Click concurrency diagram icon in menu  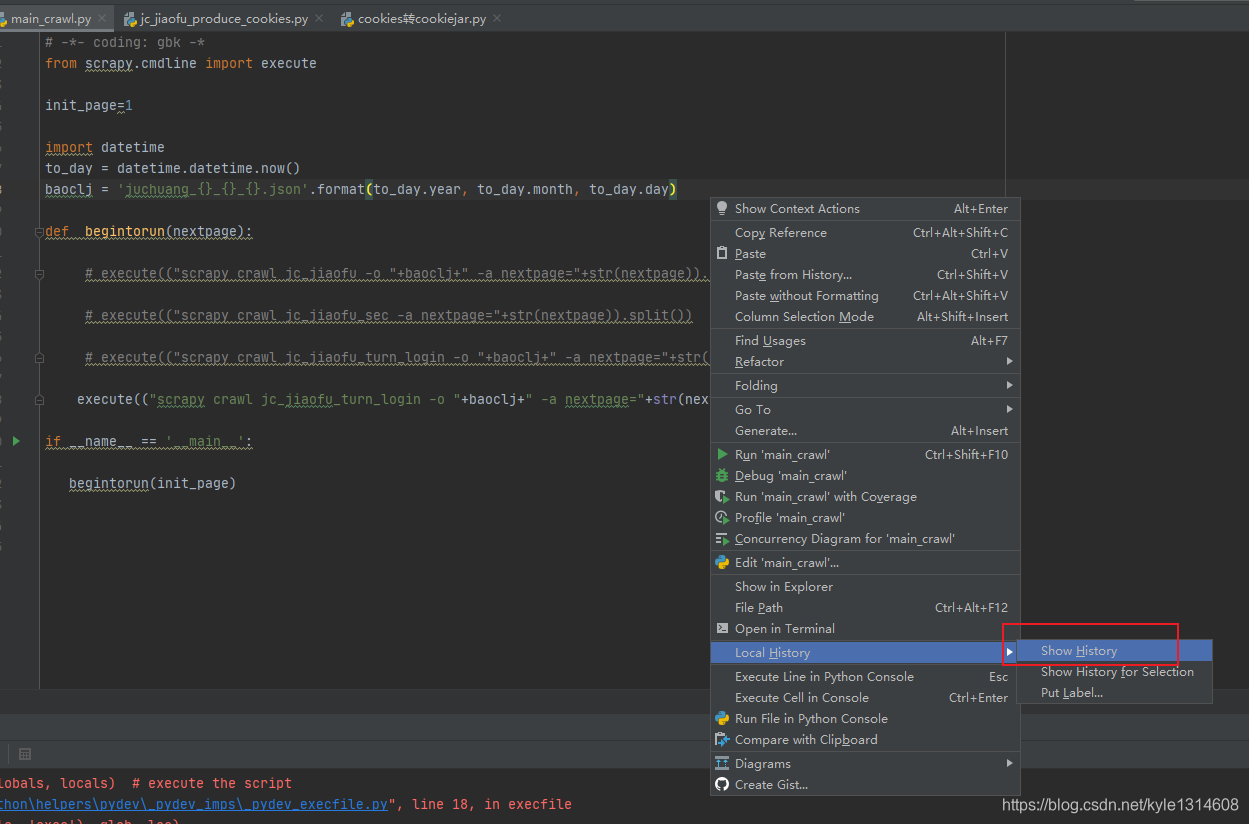tap(722, 539)
